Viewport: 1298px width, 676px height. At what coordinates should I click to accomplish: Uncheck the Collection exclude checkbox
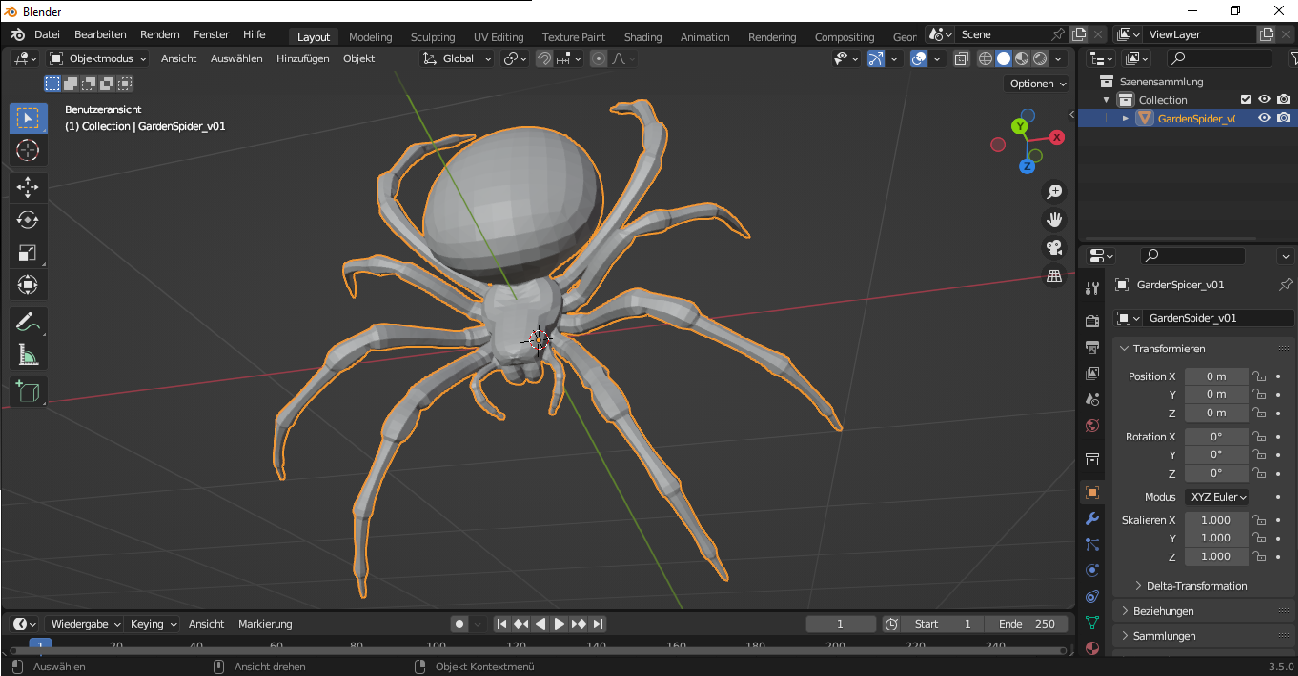[1246, 100]
